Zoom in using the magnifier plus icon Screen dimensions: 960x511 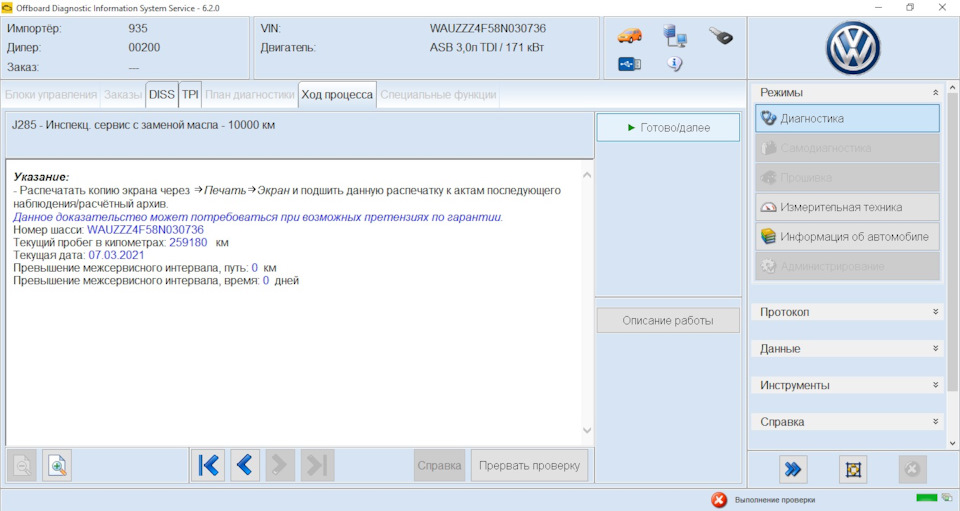pos(57,466)
